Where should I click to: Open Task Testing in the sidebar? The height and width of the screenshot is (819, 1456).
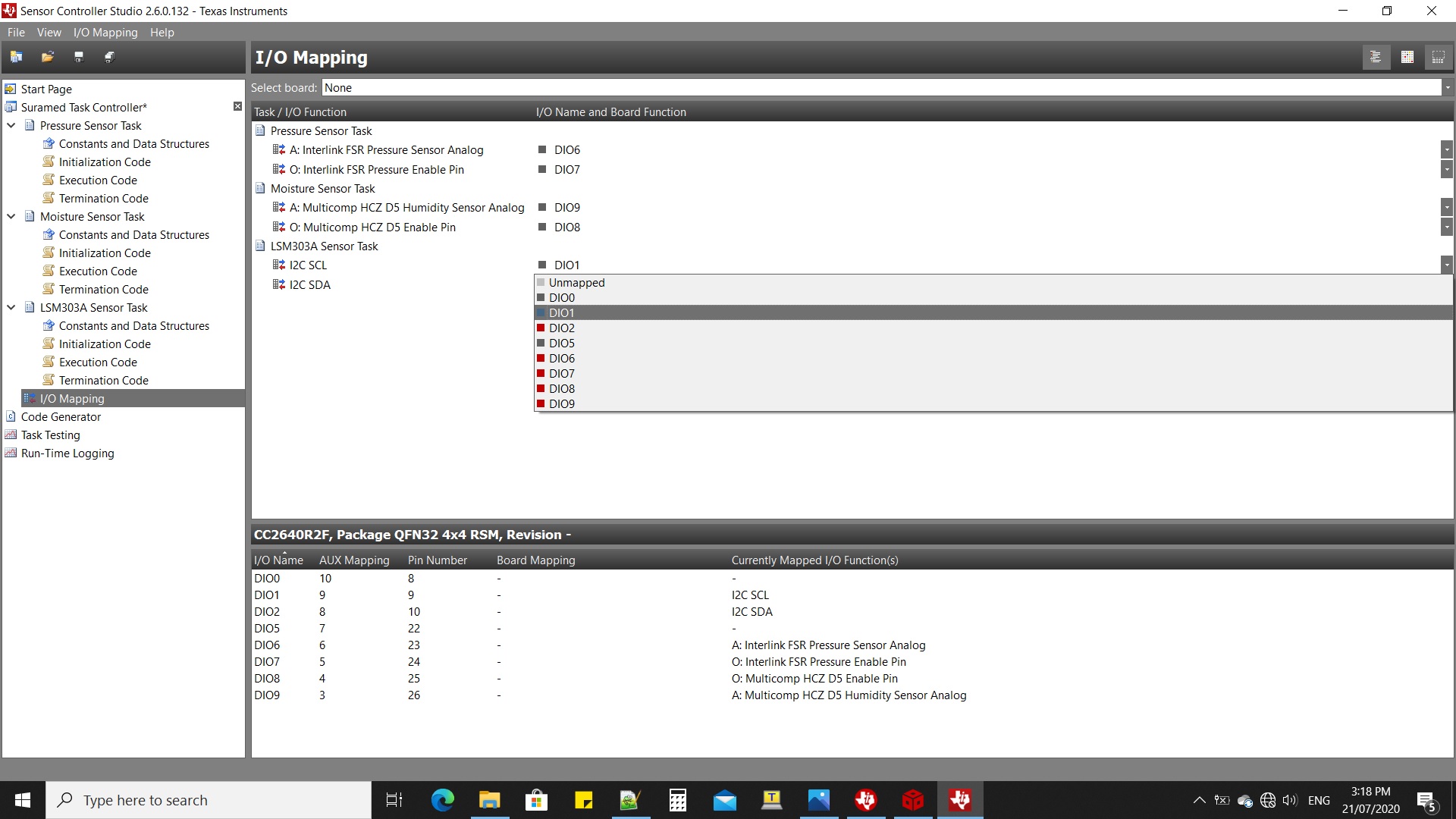click(x=50, y=435)
